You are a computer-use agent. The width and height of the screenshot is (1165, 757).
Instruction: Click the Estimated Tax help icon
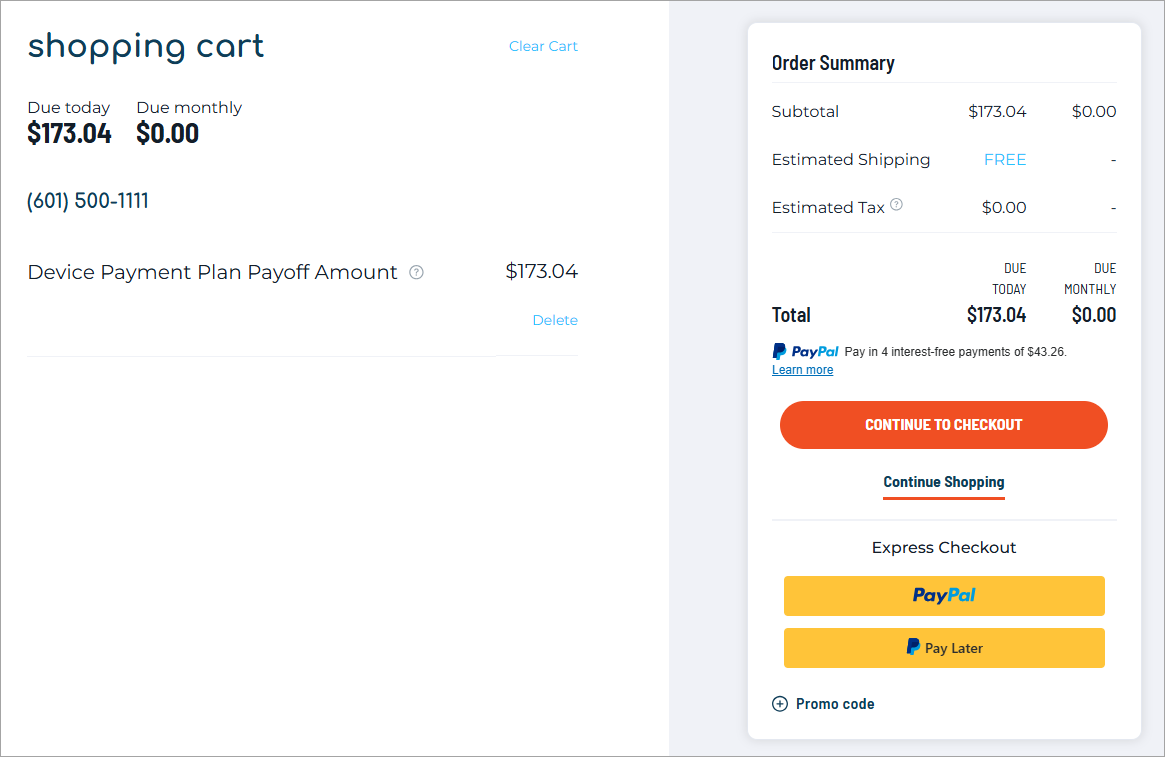tap(896, 204)
